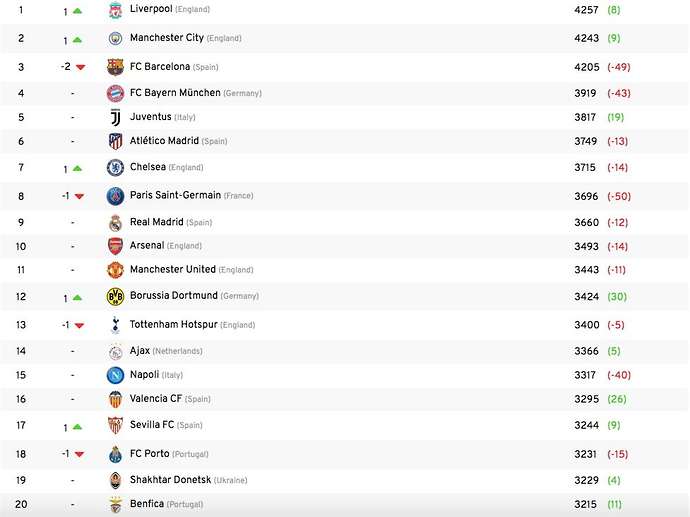
Task: Click the Juventus logo icon
Action: (x=115, y=117)
